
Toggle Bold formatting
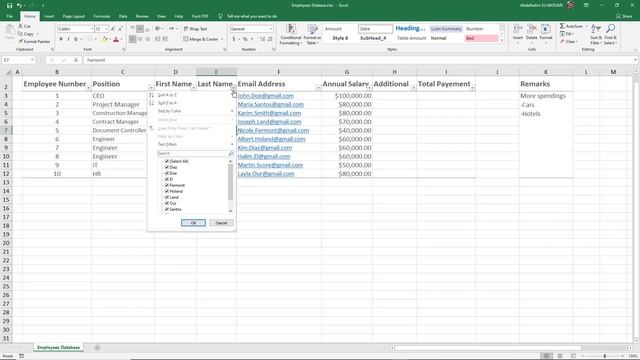tap(61, 39)
